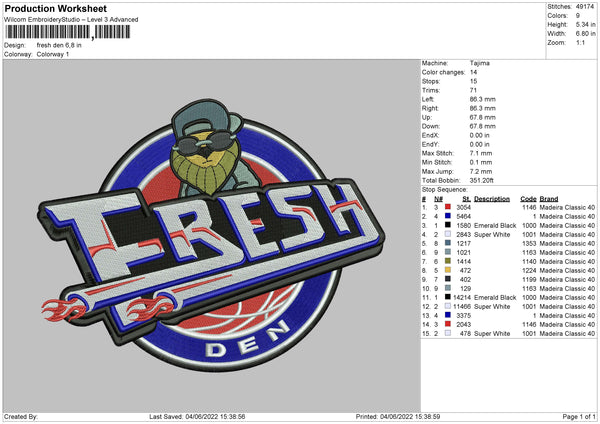This screenshot has height=424, width=600.
Task: Select the white swatch in stop row 12
Action: click(x=447, y=306)
